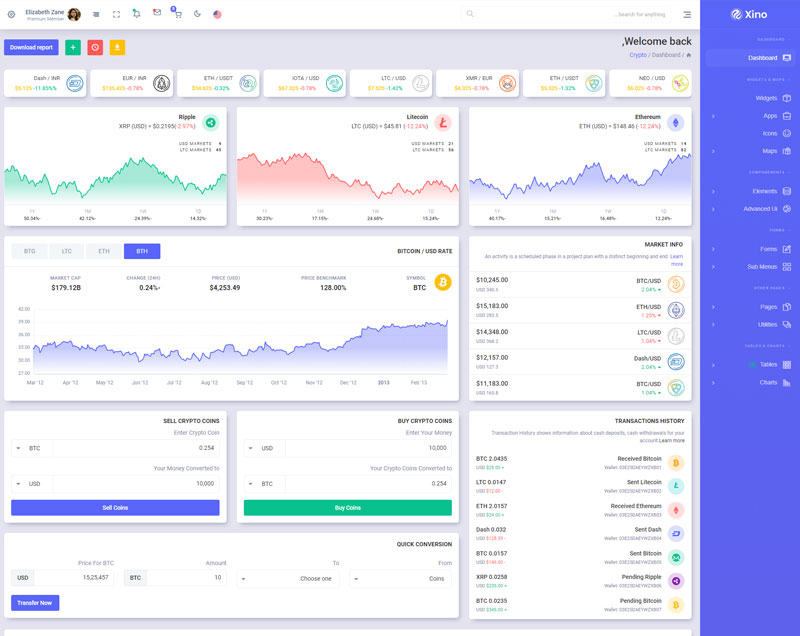Click the Ripple share icon
The width and height of the screenshot is (800, 636).
pyautogui.click(x=210, y=123)
